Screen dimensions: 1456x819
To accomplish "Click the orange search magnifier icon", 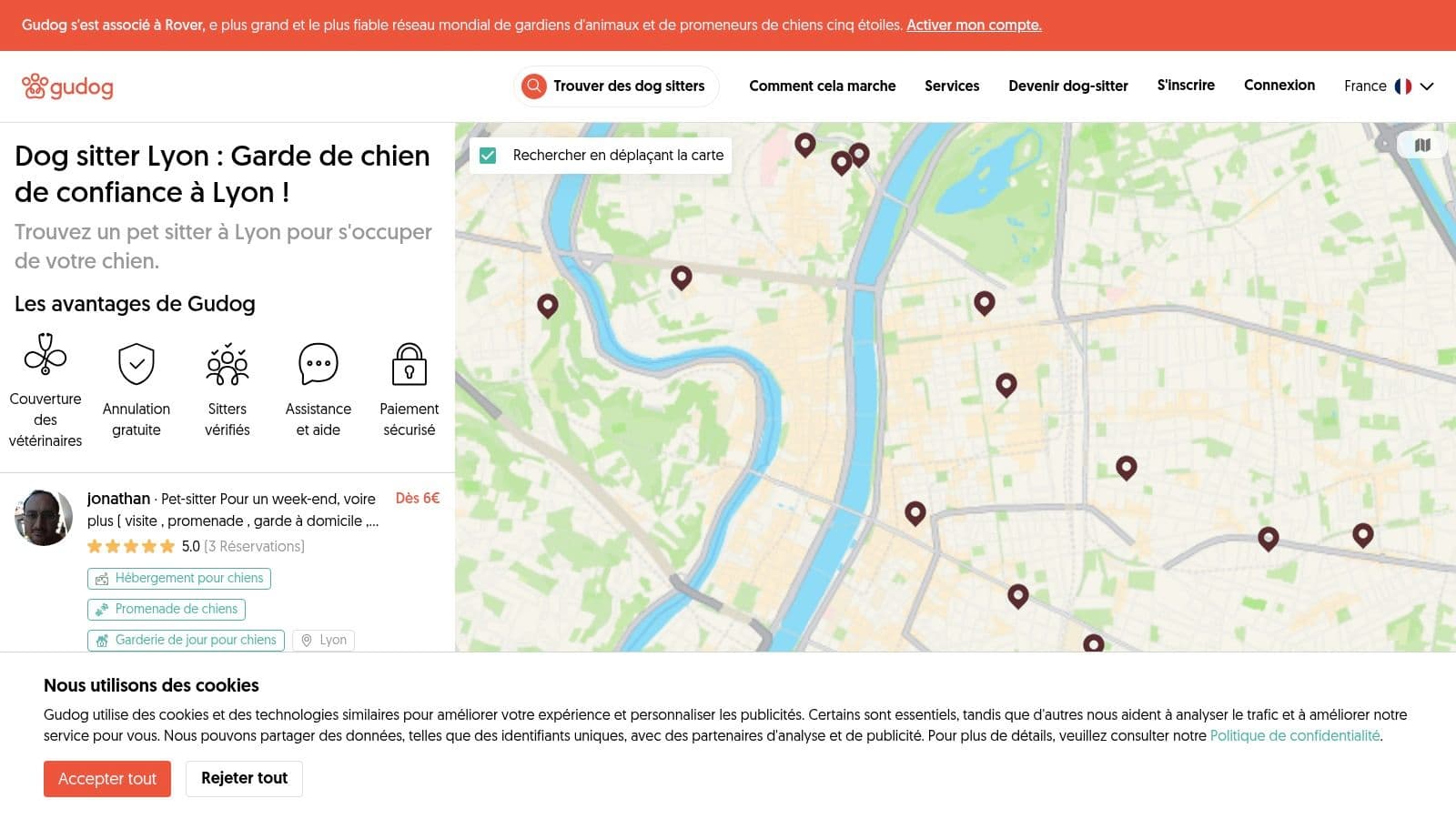I will point(534,86).
